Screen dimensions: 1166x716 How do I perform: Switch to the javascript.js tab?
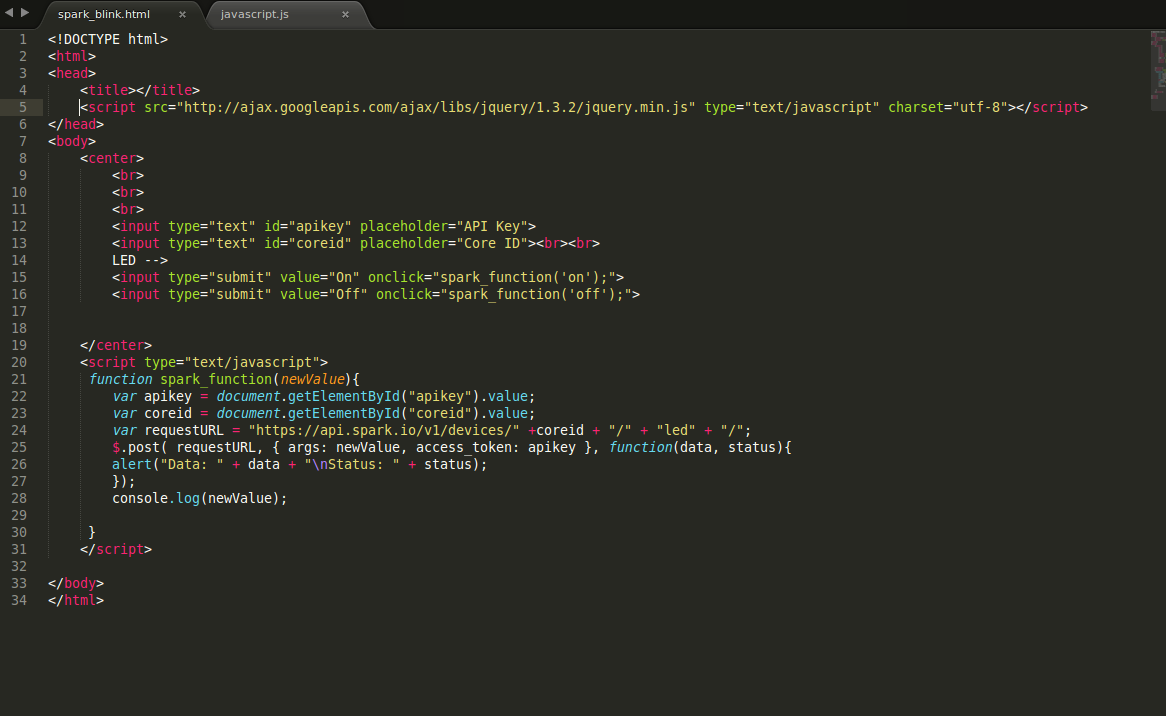tap(254, 14)
